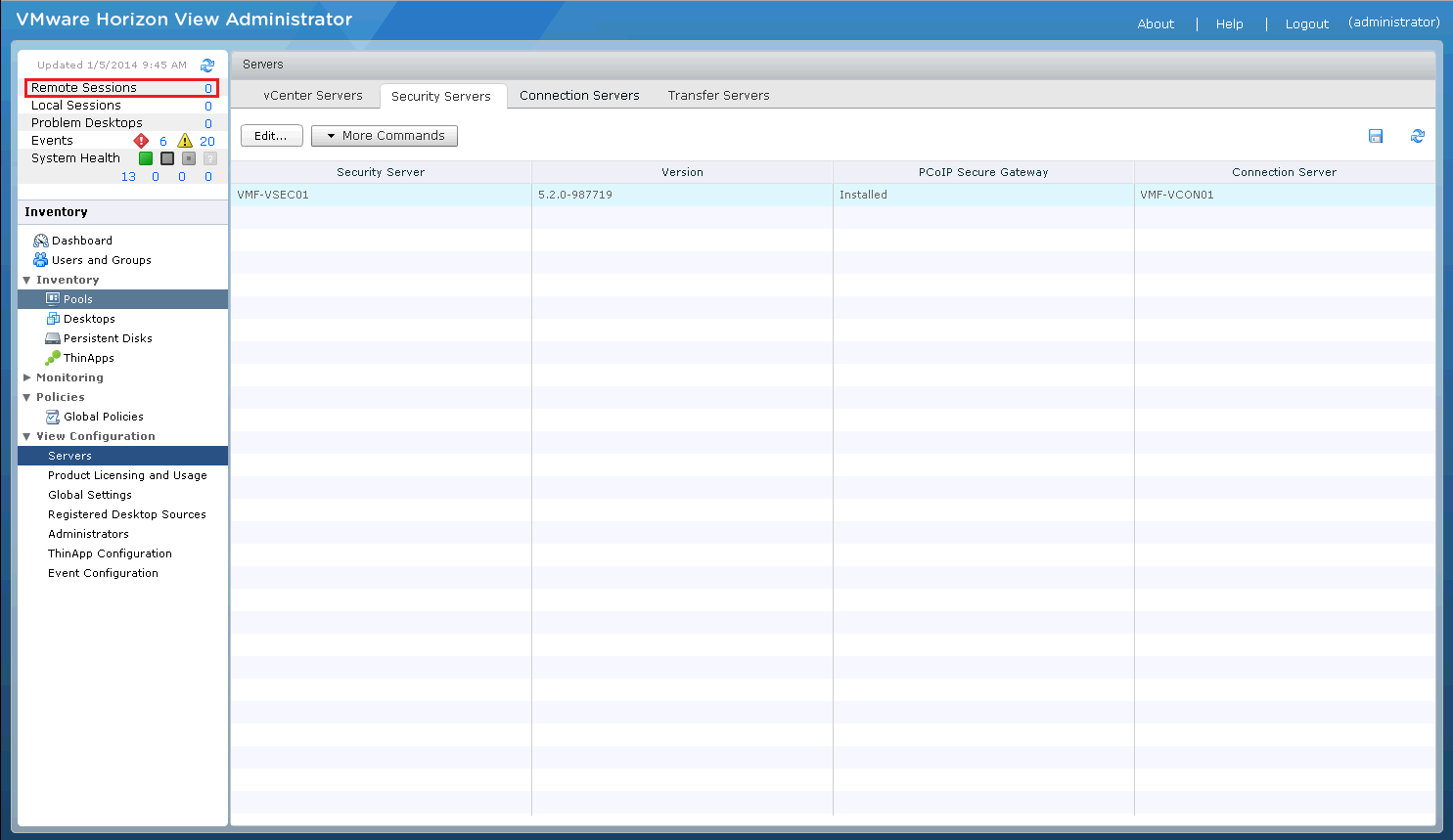1453x840 pixels.
Task: Select the VMF-VSEC01 security server row
Action: (x=382, y=195)
